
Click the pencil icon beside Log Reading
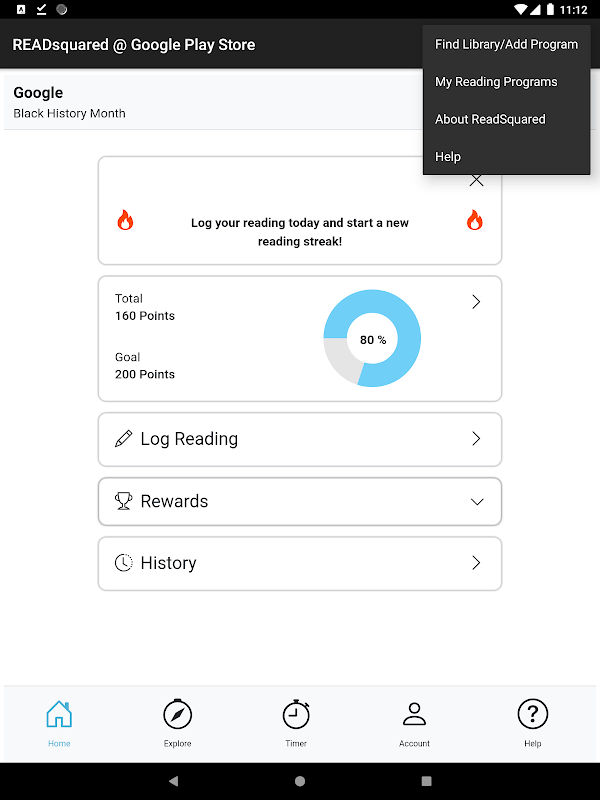(124, 439)
